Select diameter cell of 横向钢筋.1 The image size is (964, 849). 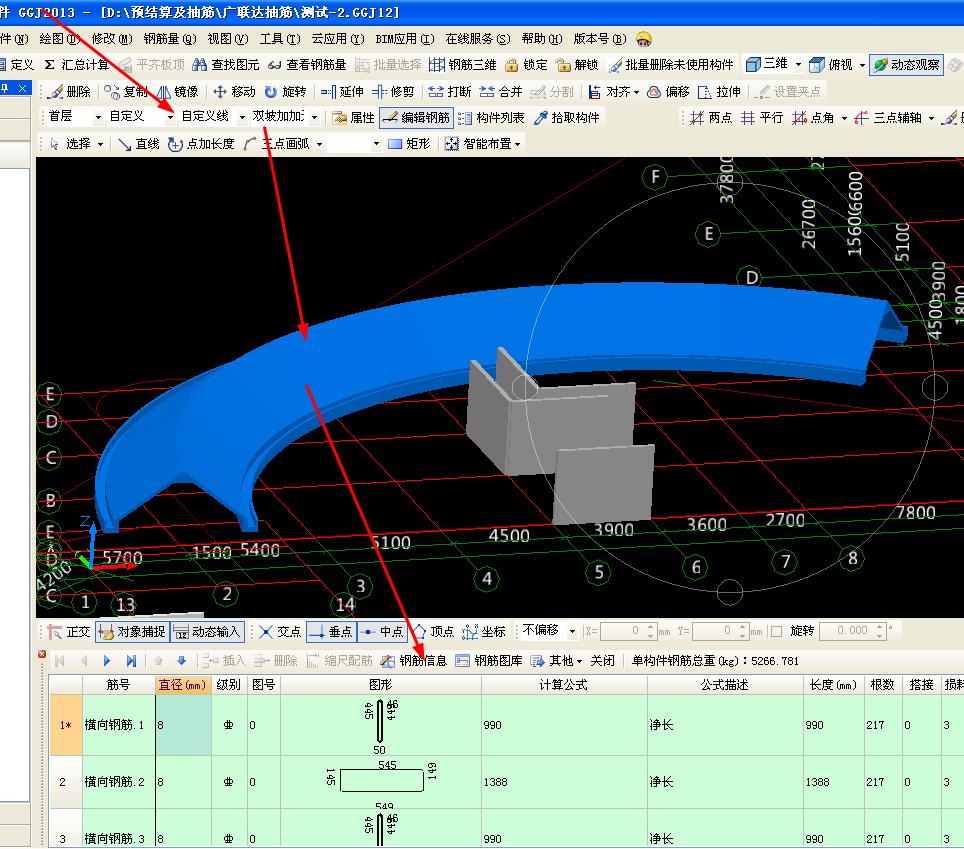point(183,725)
